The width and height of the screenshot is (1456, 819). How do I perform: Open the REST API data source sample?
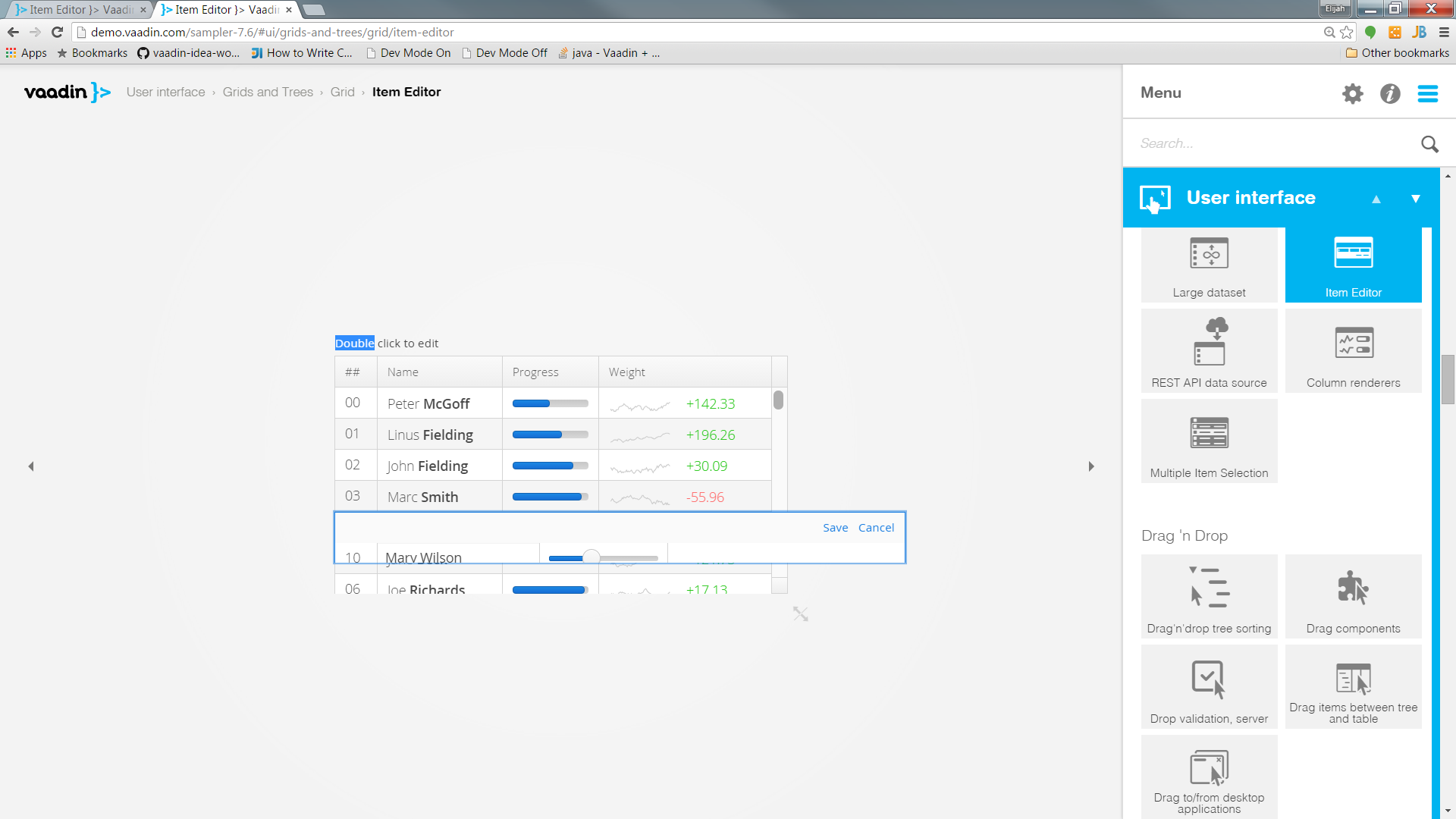coord(1209,350)
